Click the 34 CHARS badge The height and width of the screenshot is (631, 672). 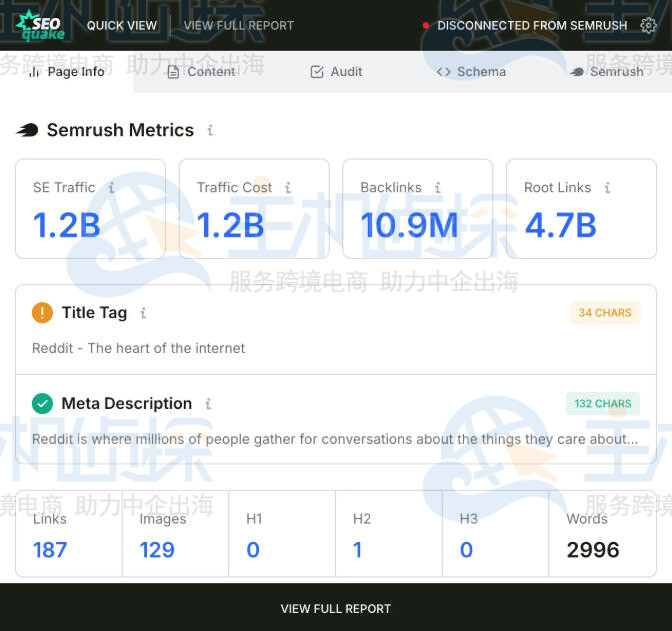pyautogui.click(x=605, y=312)
